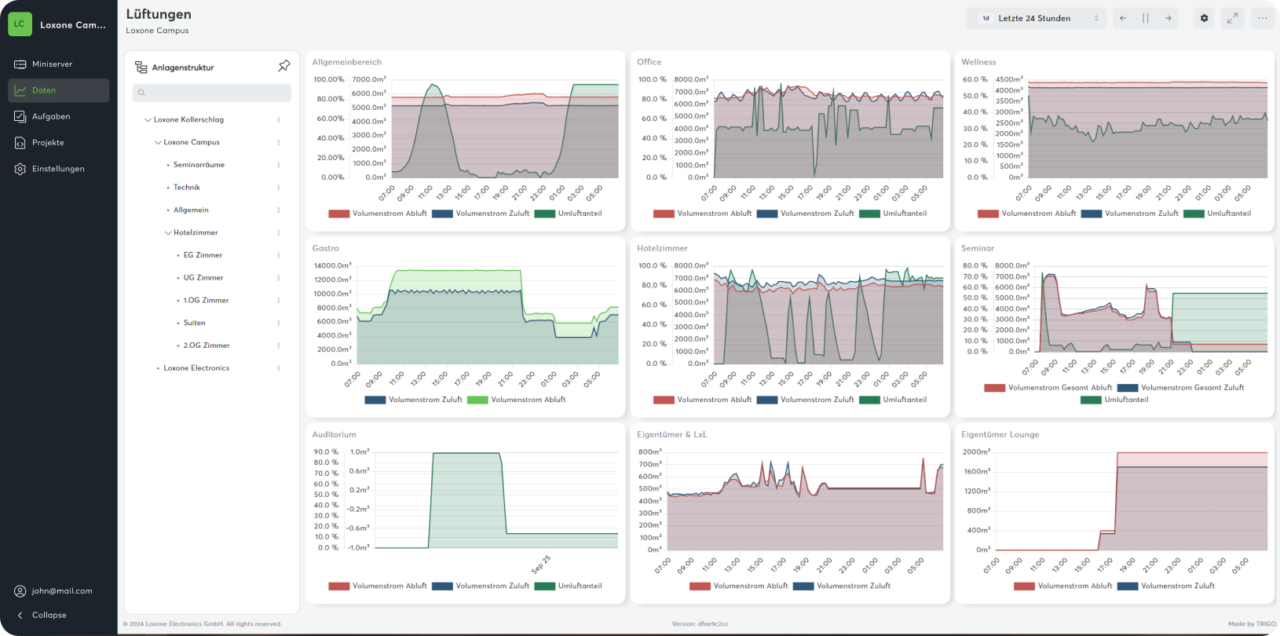Pause live updates with the pause icon
The height and width of the screenshot is (636, 1280).
tap(1144, 17)
